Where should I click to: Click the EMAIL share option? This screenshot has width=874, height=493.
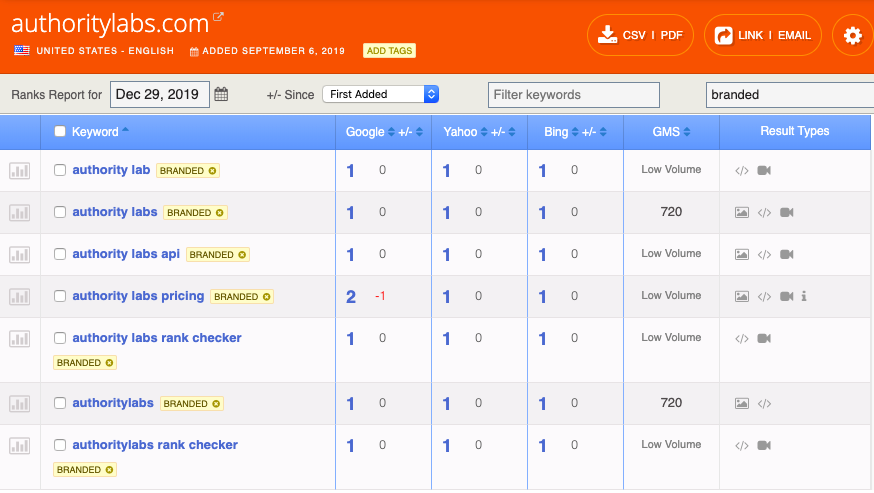(794, 36)
